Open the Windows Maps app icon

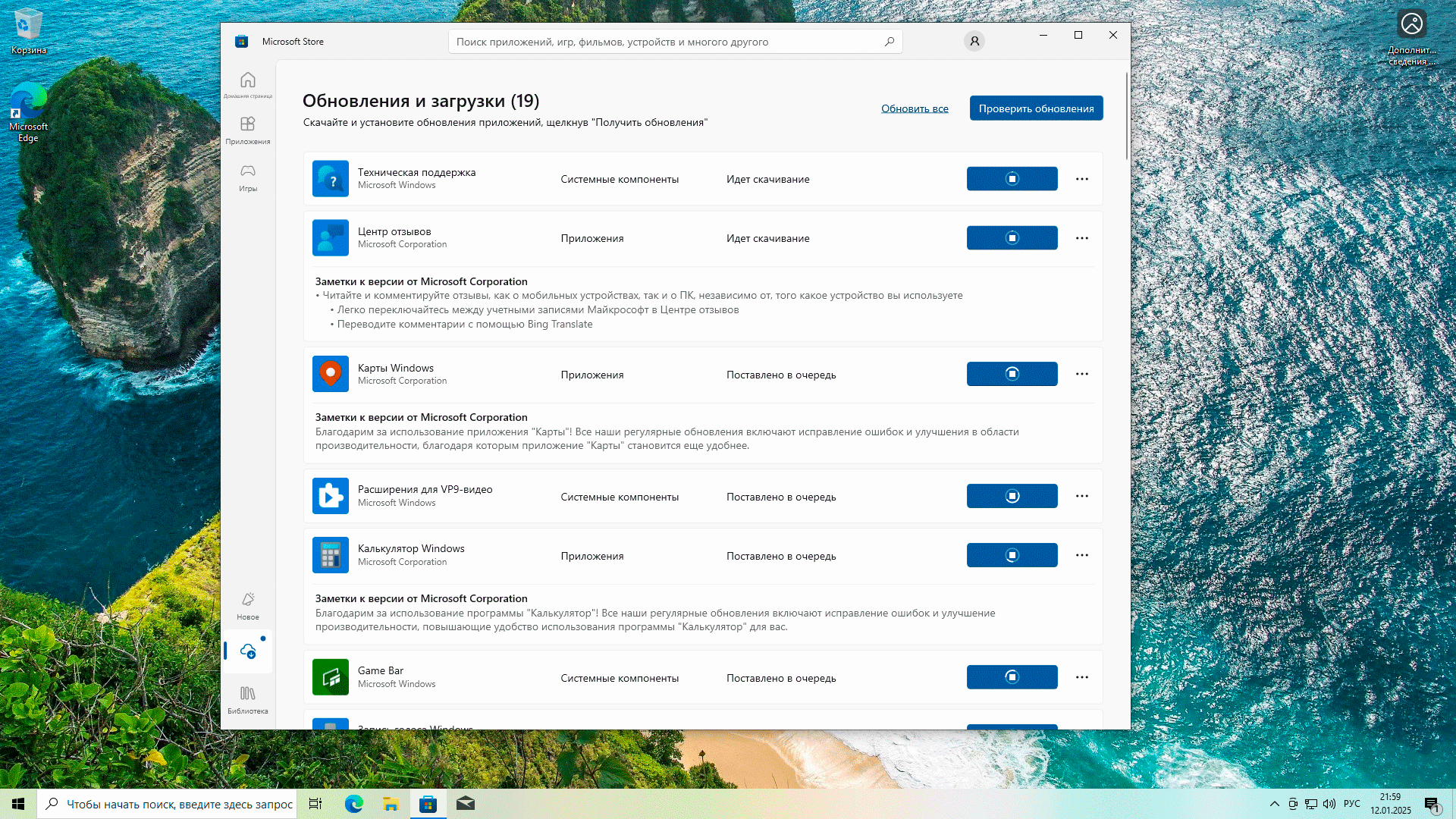coord(331,374)
